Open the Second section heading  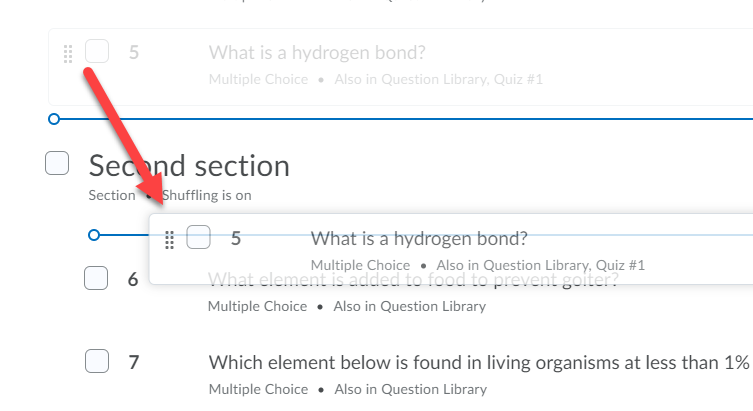coord(189,166)
